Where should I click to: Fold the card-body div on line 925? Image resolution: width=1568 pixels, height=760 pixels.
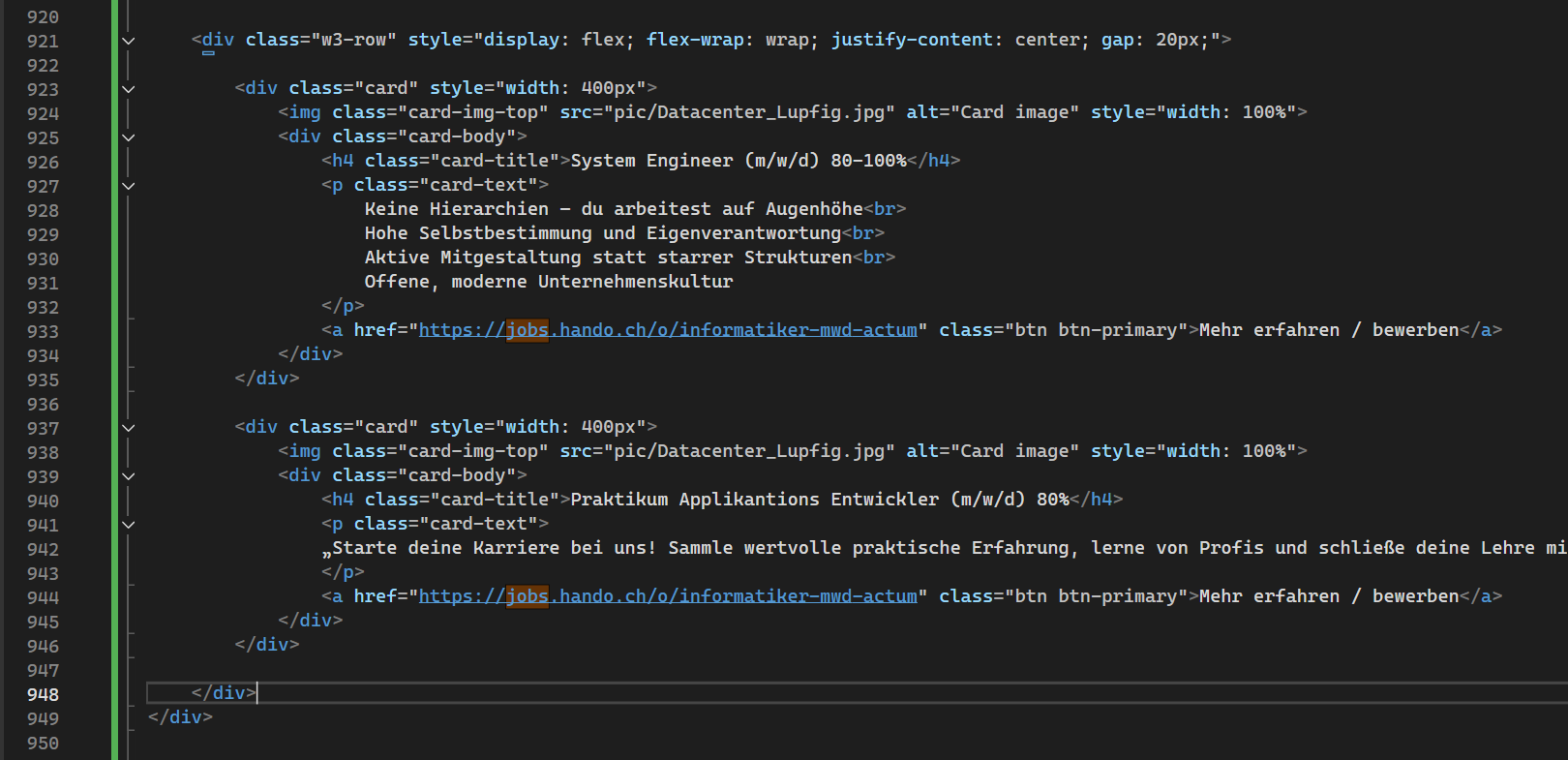tap(128, 137)
